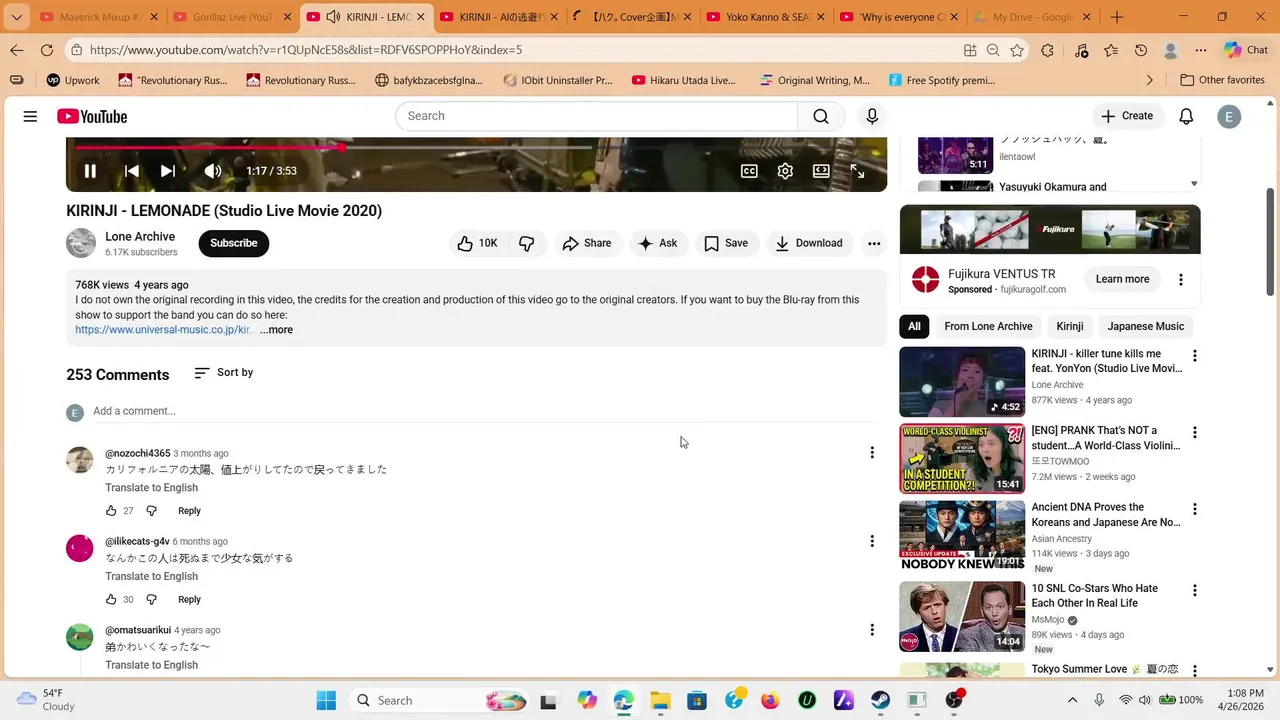The height and width of the screenshot is (720, 1280).
Task: Share the video
Action: (587, 243)
